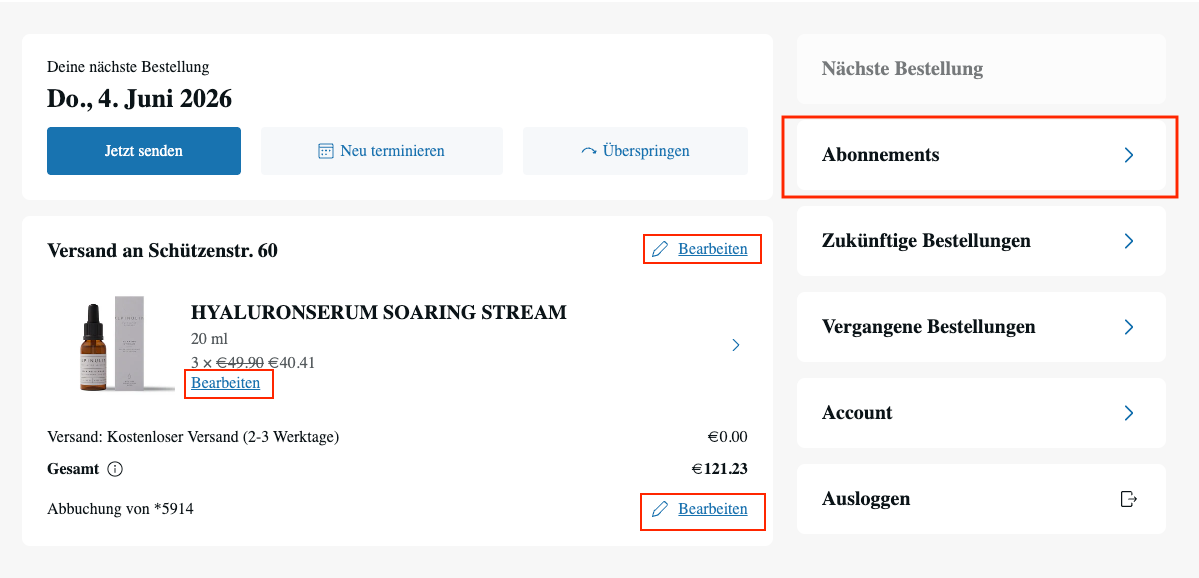Screen dimensions: 1199x578
Task: Open the Account menu item
Action: (x=857, y=413)
